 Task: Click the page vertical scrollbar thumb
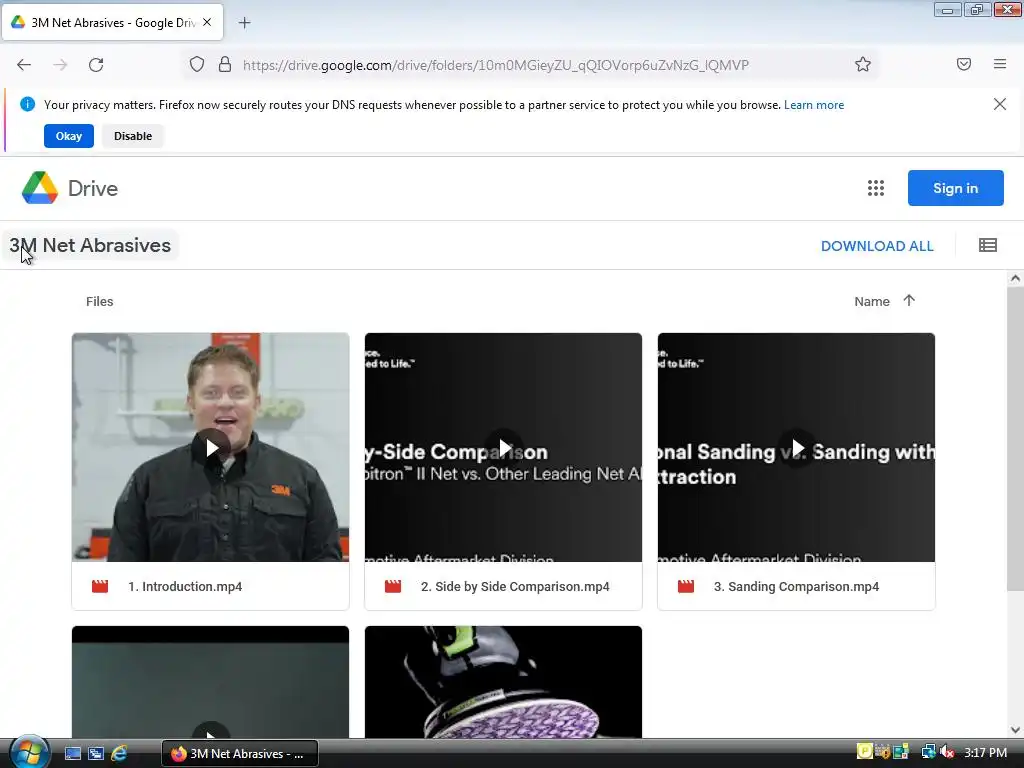pos(1015,438)
